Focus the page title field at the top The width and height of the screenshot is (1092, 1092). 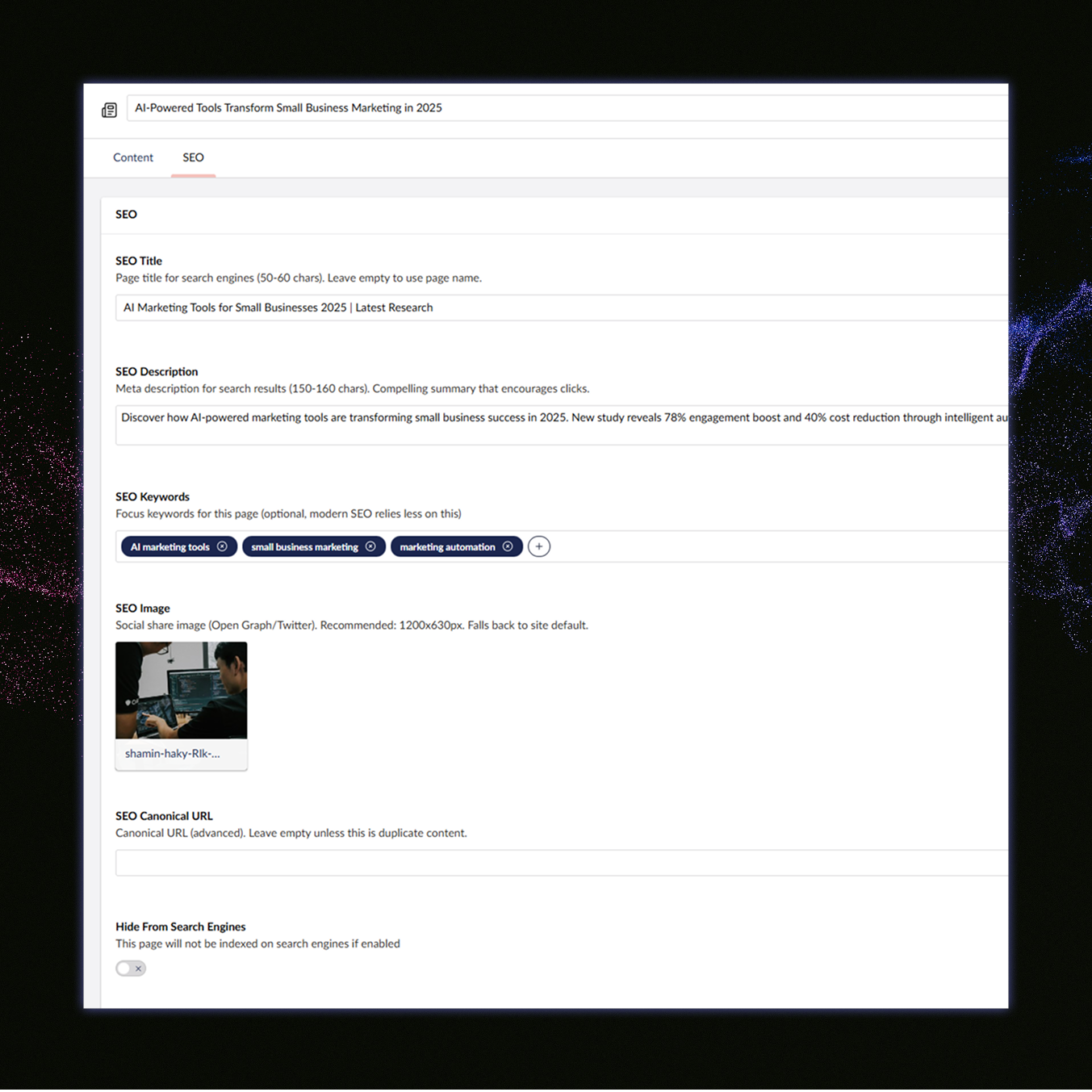coord(484,107)
